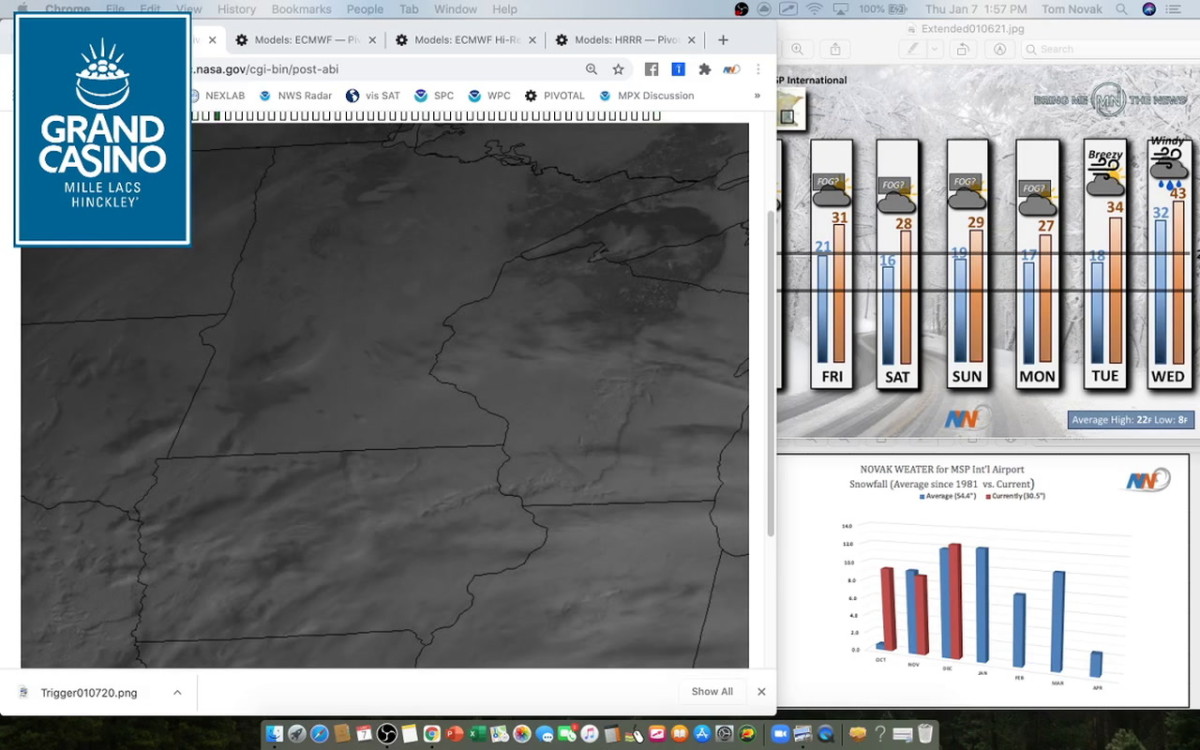Click the Preview search field

(x=1100, y=49)
